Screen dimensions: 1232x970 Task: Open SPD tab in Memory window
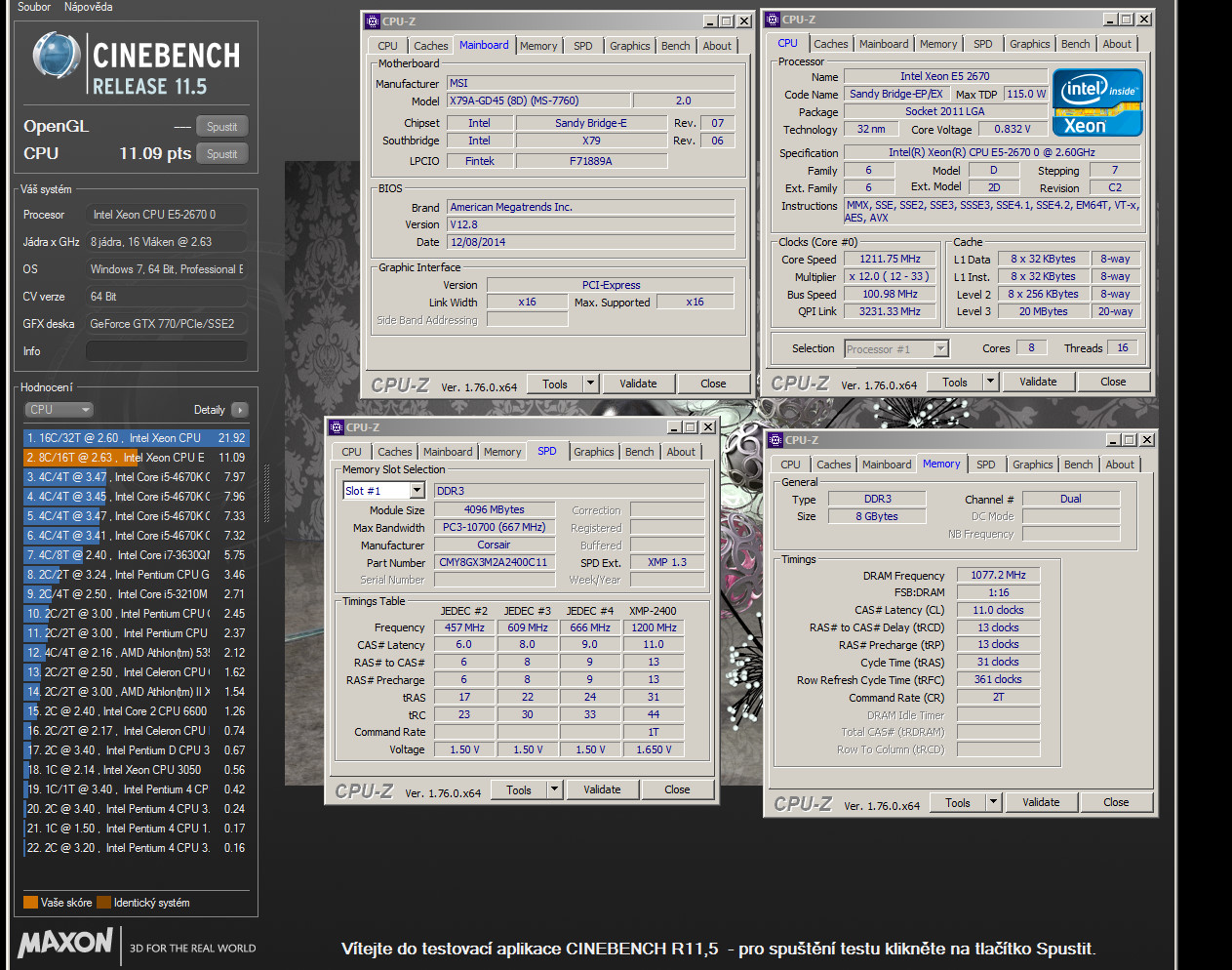986,465
